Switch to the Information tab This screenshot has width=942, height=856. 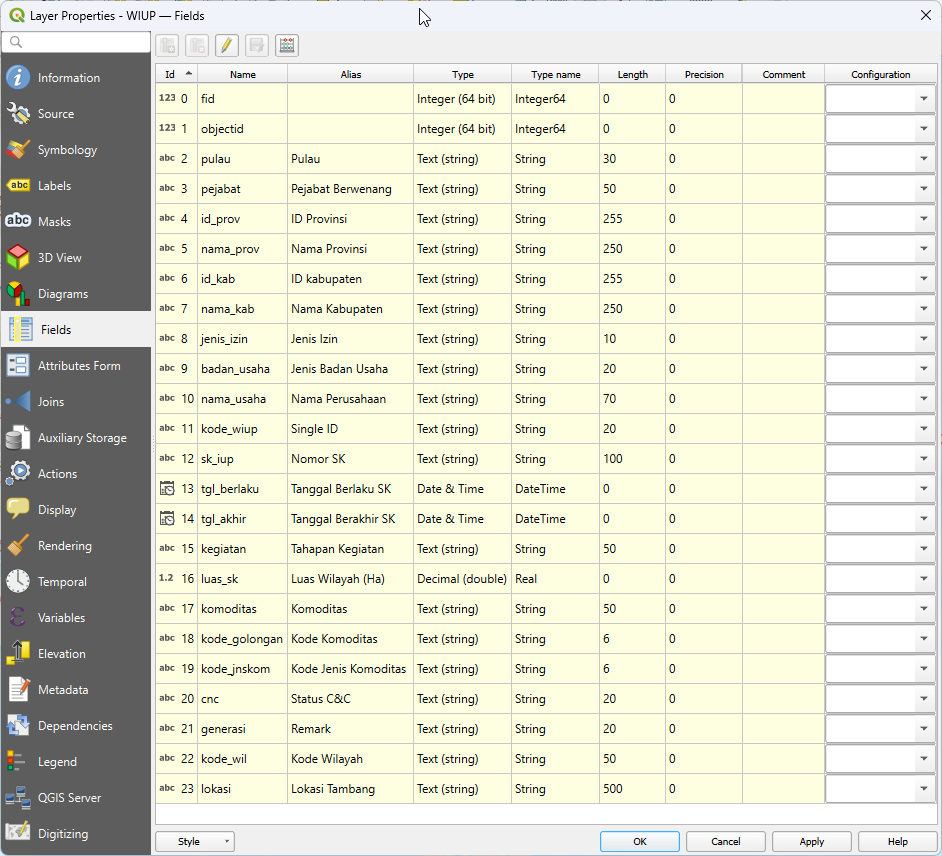coord(68,78)
